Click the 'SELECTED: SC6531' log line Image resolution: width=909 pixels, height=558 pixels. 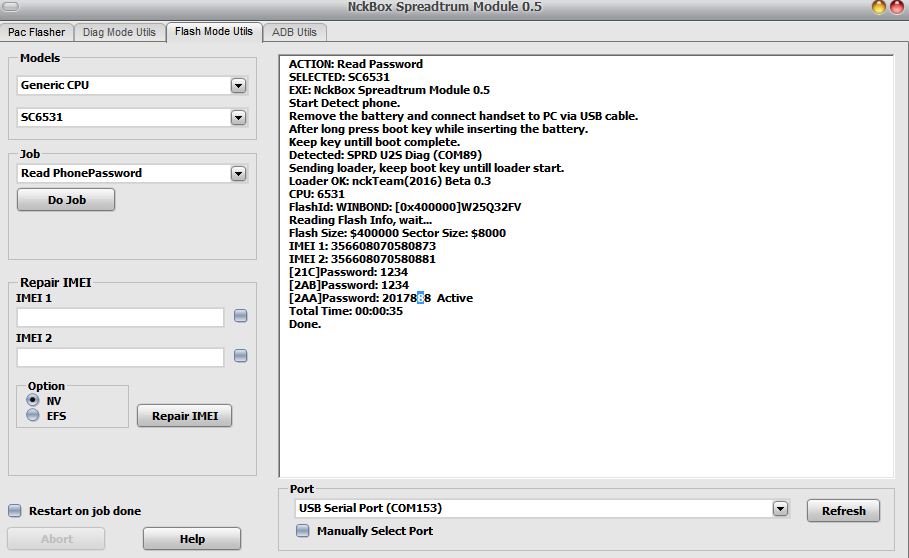340,77
